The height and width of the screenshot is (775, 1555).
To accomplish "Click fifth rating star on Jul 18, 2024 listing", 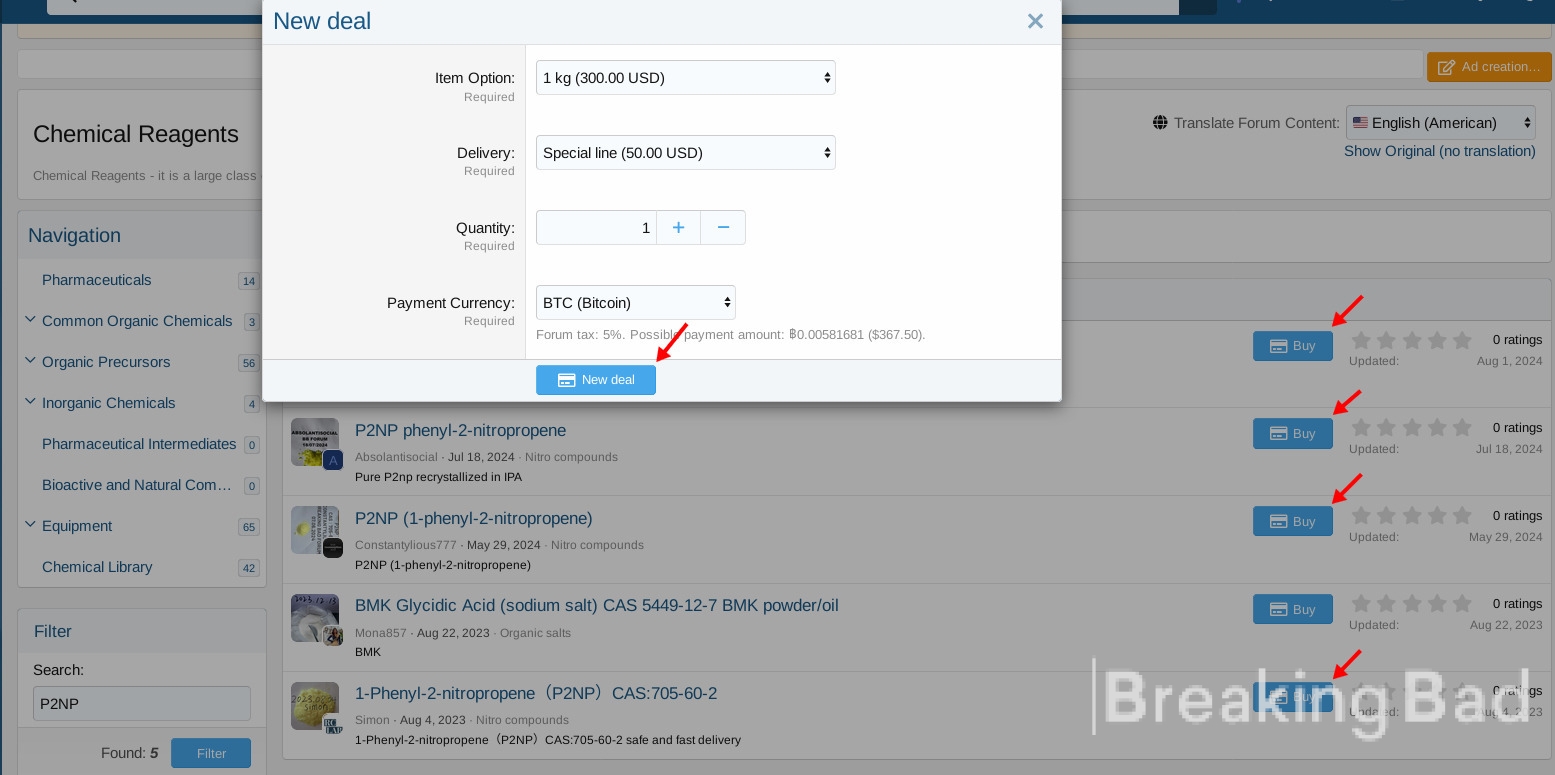I will pos(1462,428).
